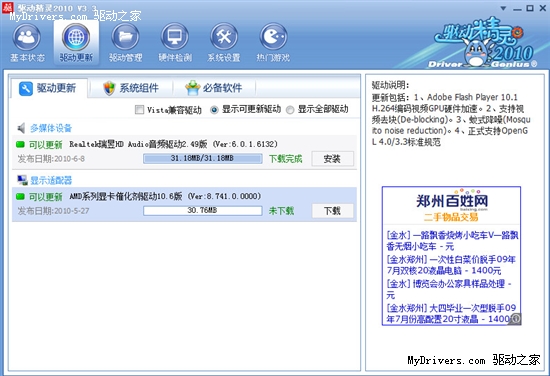550x376 pixels.
Task: Select the 显示全部驱动 radio button
Action: [x=290, y=110]
